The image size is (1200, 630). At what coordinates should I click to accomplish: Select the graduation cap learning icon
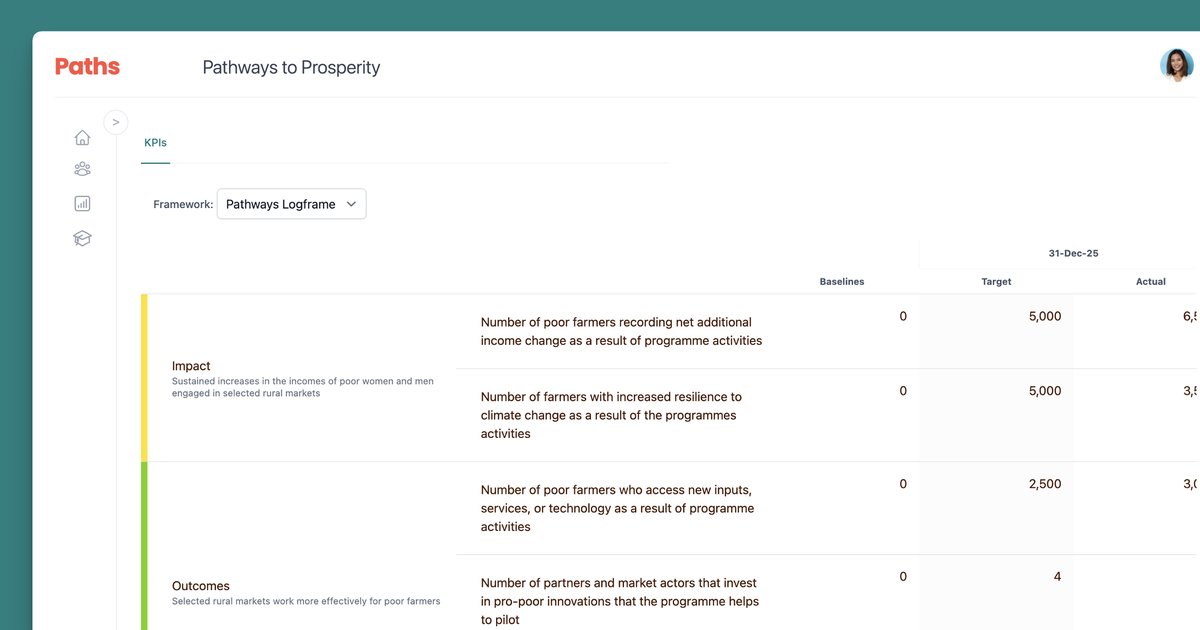(82, 238)
